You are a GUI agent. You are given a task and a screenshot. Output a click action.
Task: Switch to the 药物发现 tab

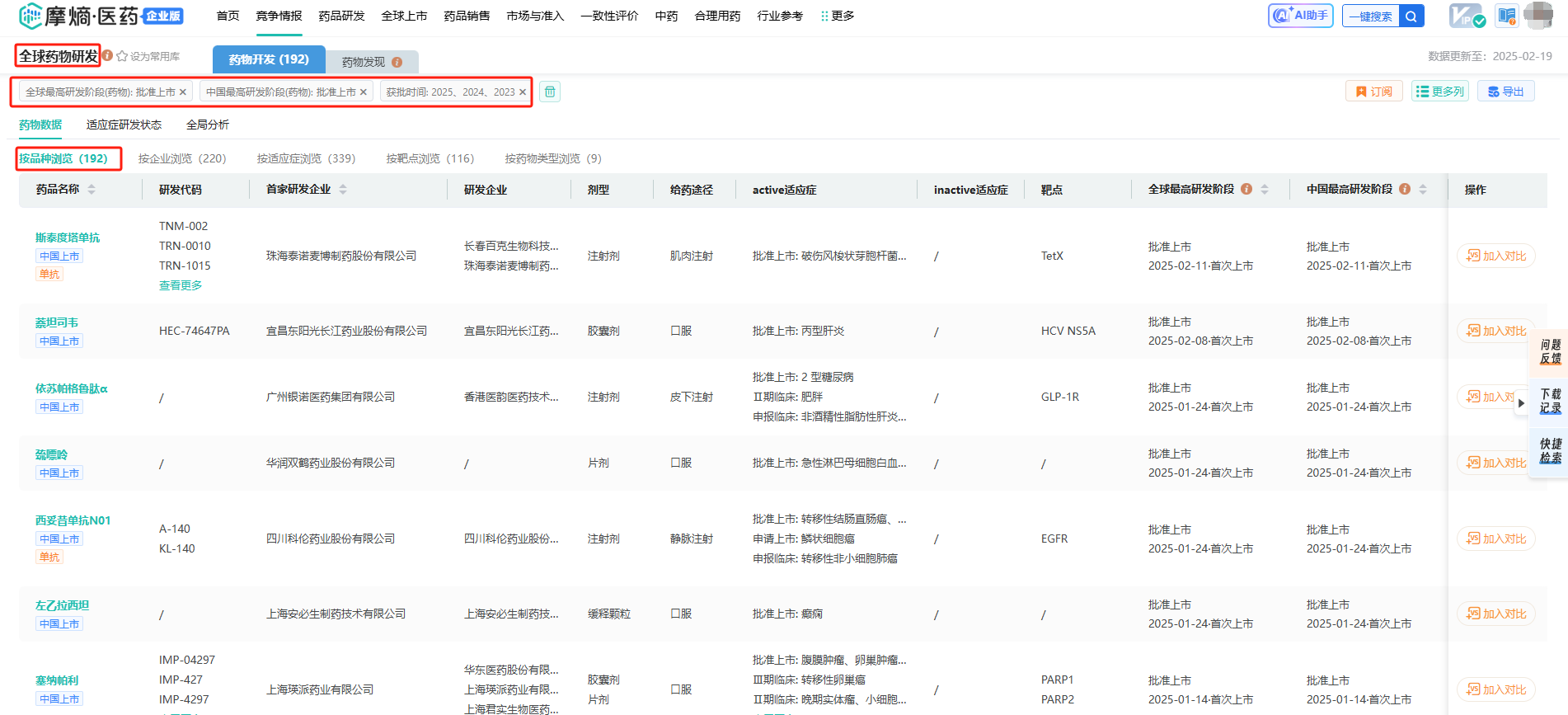(371, 62)
